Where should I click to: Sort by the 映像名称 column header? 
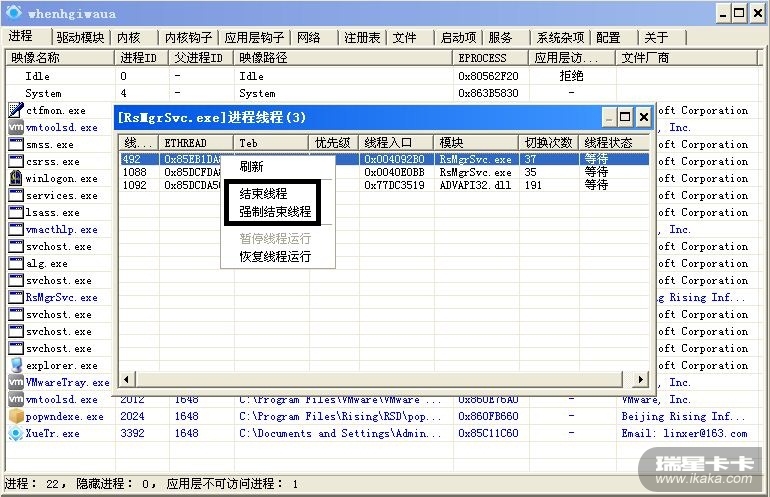pos(59,57)
